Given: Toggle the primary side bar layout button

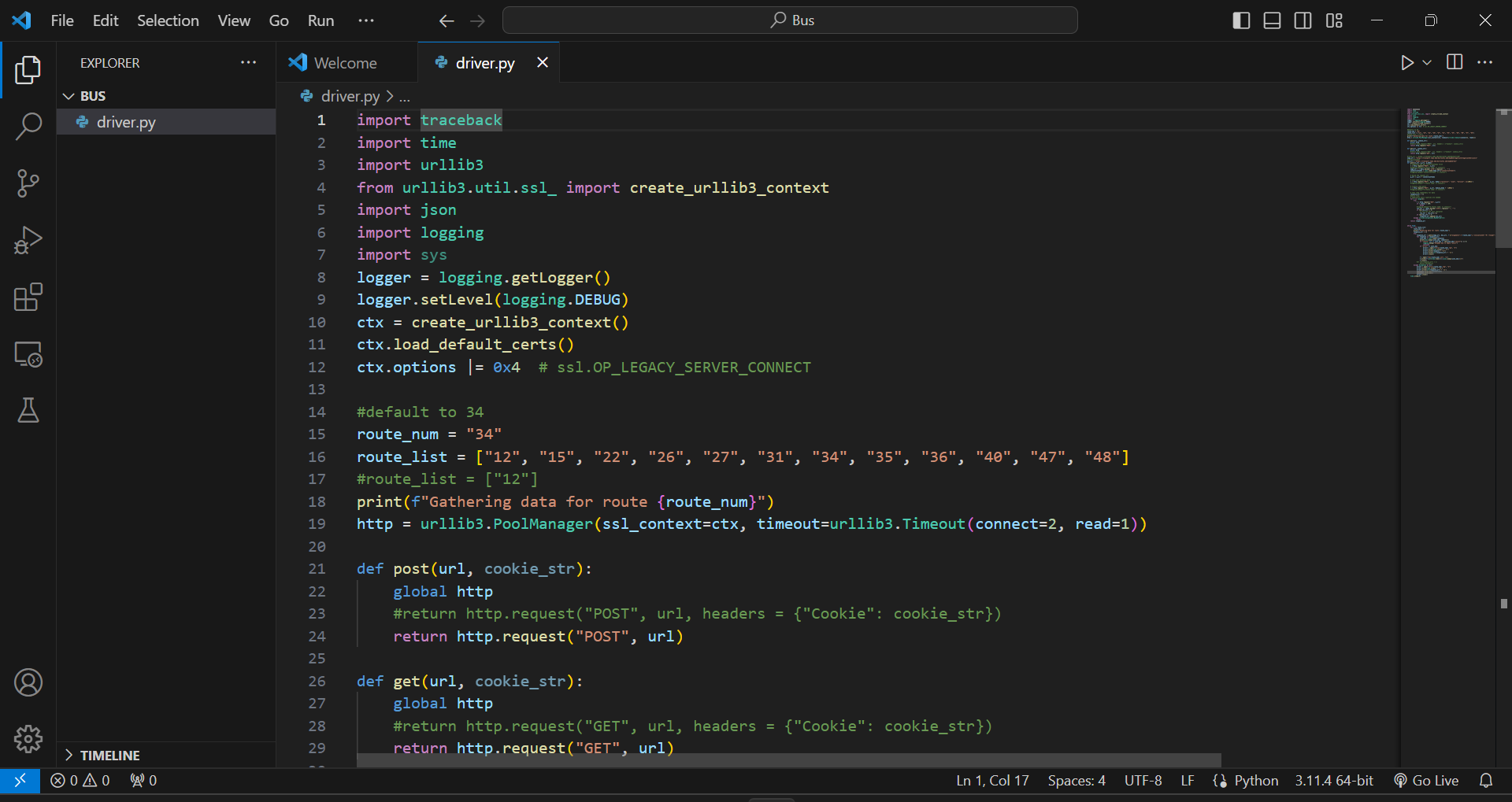Looking at the screenshot, I should [x=1241, y=20].
